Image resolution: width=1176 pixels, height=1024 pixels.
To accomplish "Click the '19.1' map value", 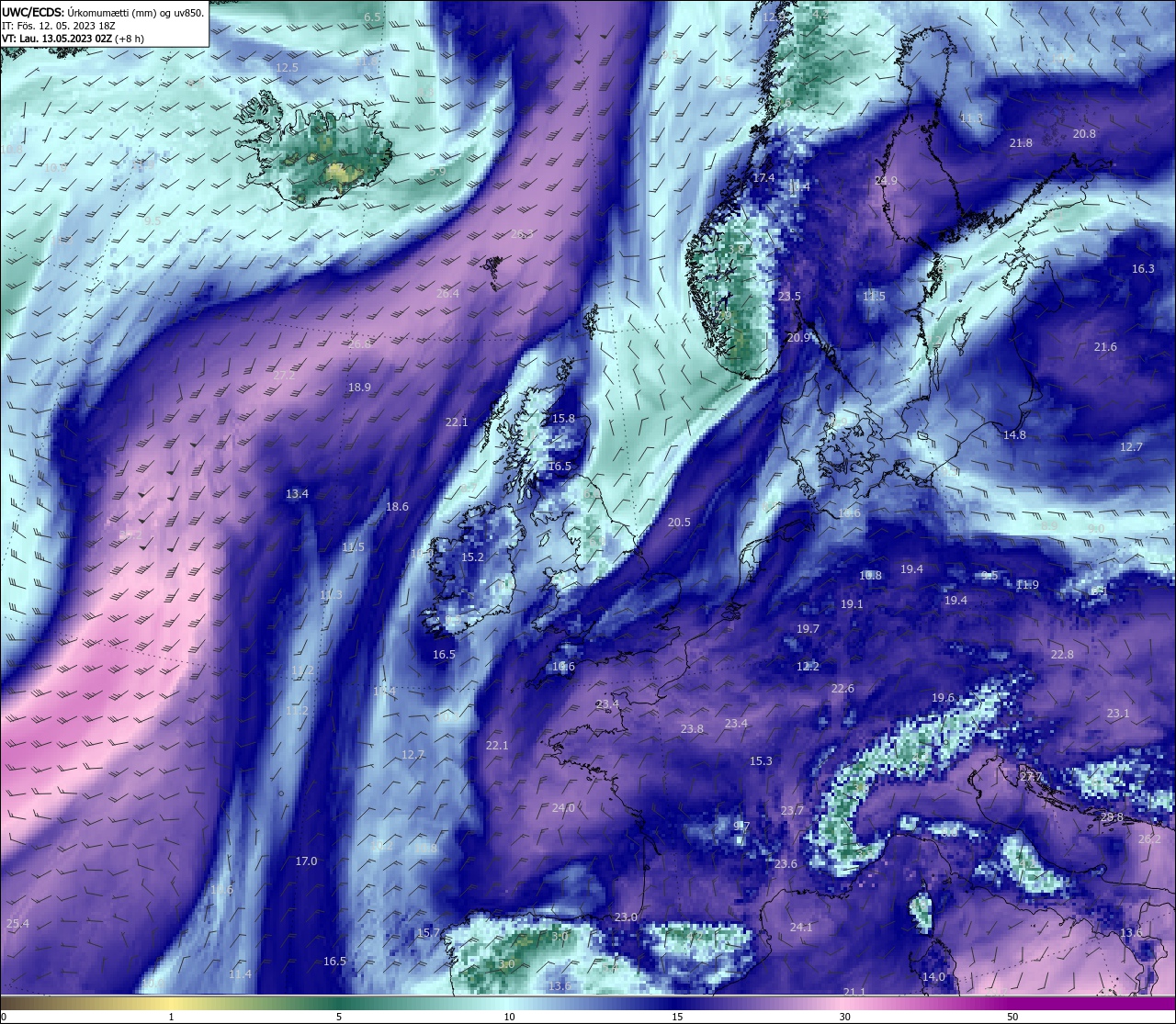I will [x=852, y=605].
